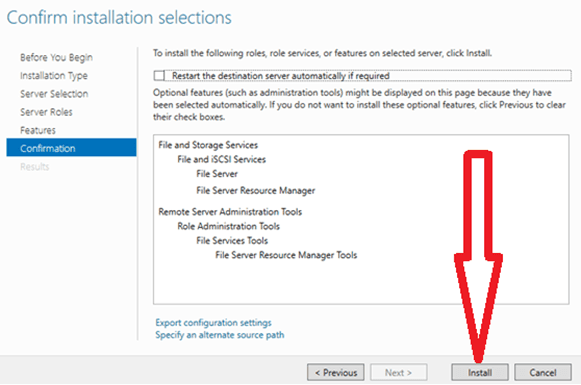The width and height of the screenshot is (581, 385).
Task: Click the File Server entry
Action: click(x=217, y=174)
